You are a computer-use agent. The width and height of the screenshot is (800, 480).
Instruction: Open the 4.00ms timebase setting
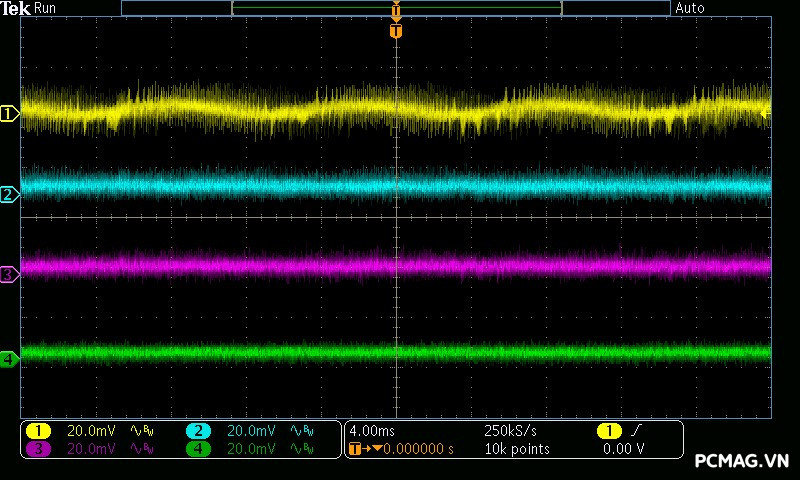[x=370, y=431]
